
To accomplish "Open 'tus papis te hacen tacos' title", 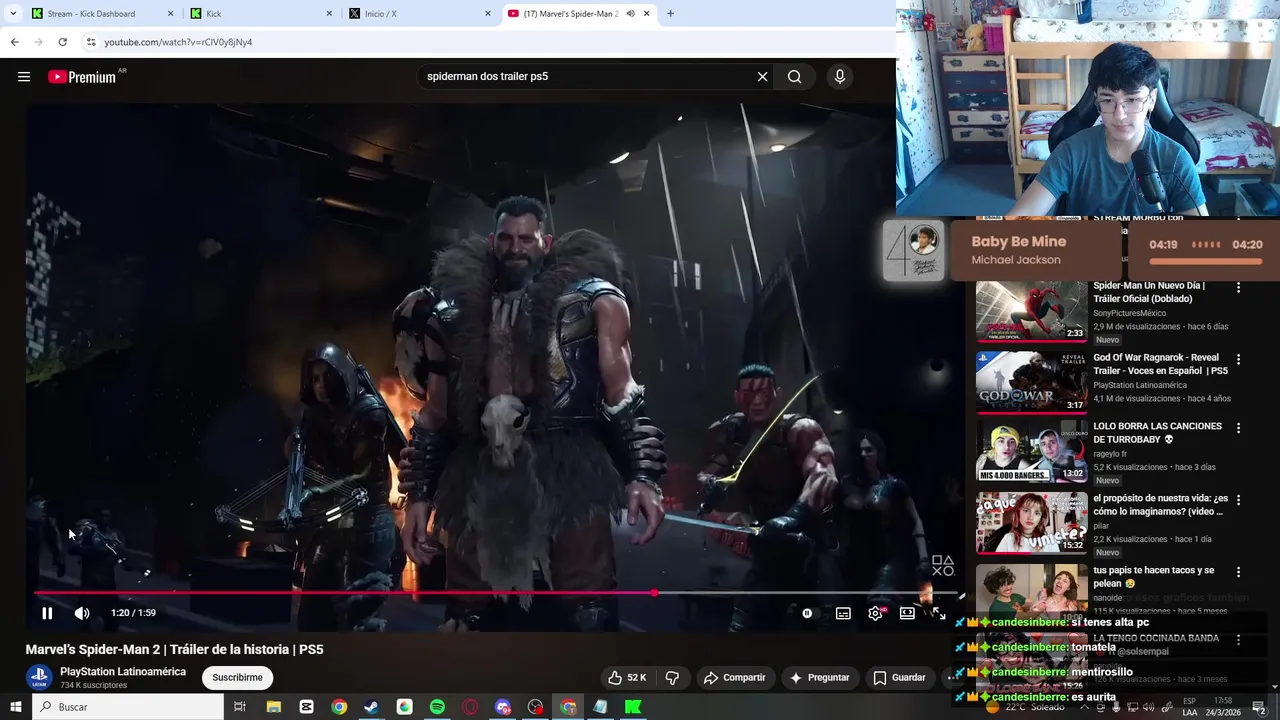I will (x=1153, y=576).
